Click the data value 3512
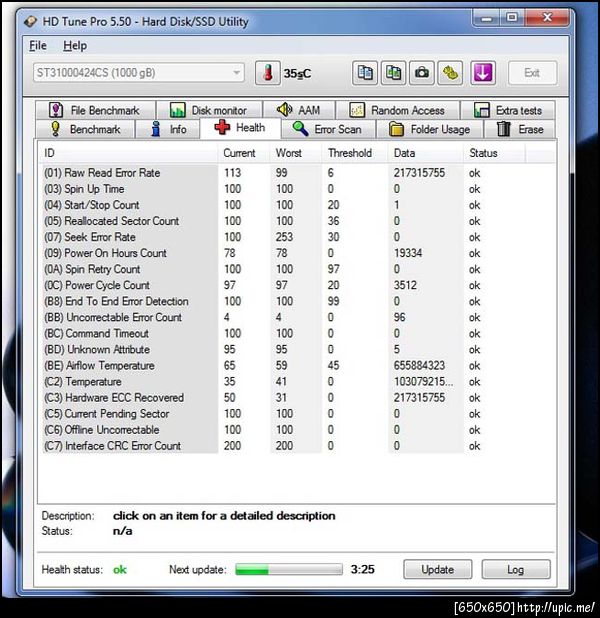 tap(405, 285)
